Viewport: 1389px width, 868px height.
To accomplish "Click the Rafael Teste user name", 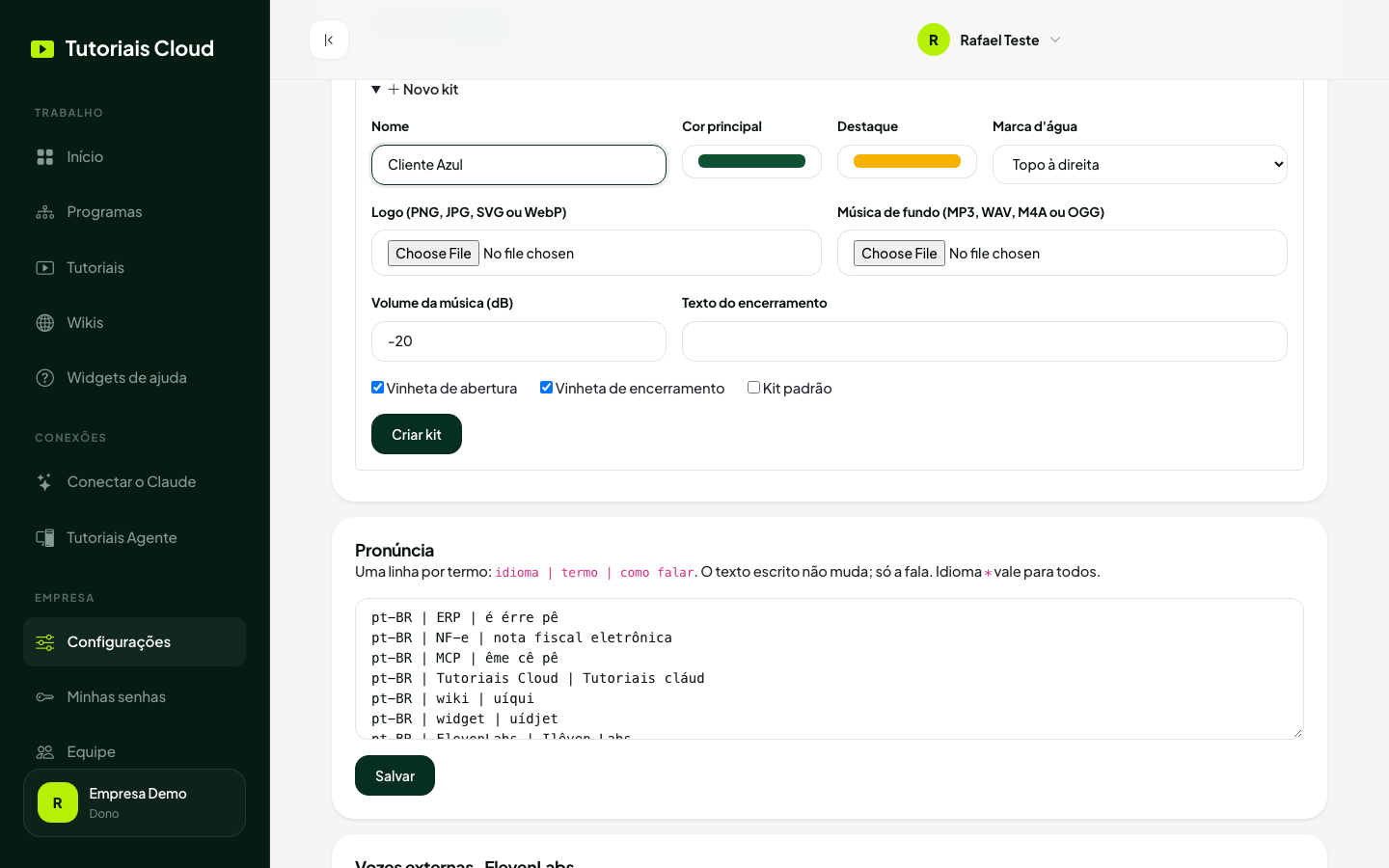I will (999, 41).
